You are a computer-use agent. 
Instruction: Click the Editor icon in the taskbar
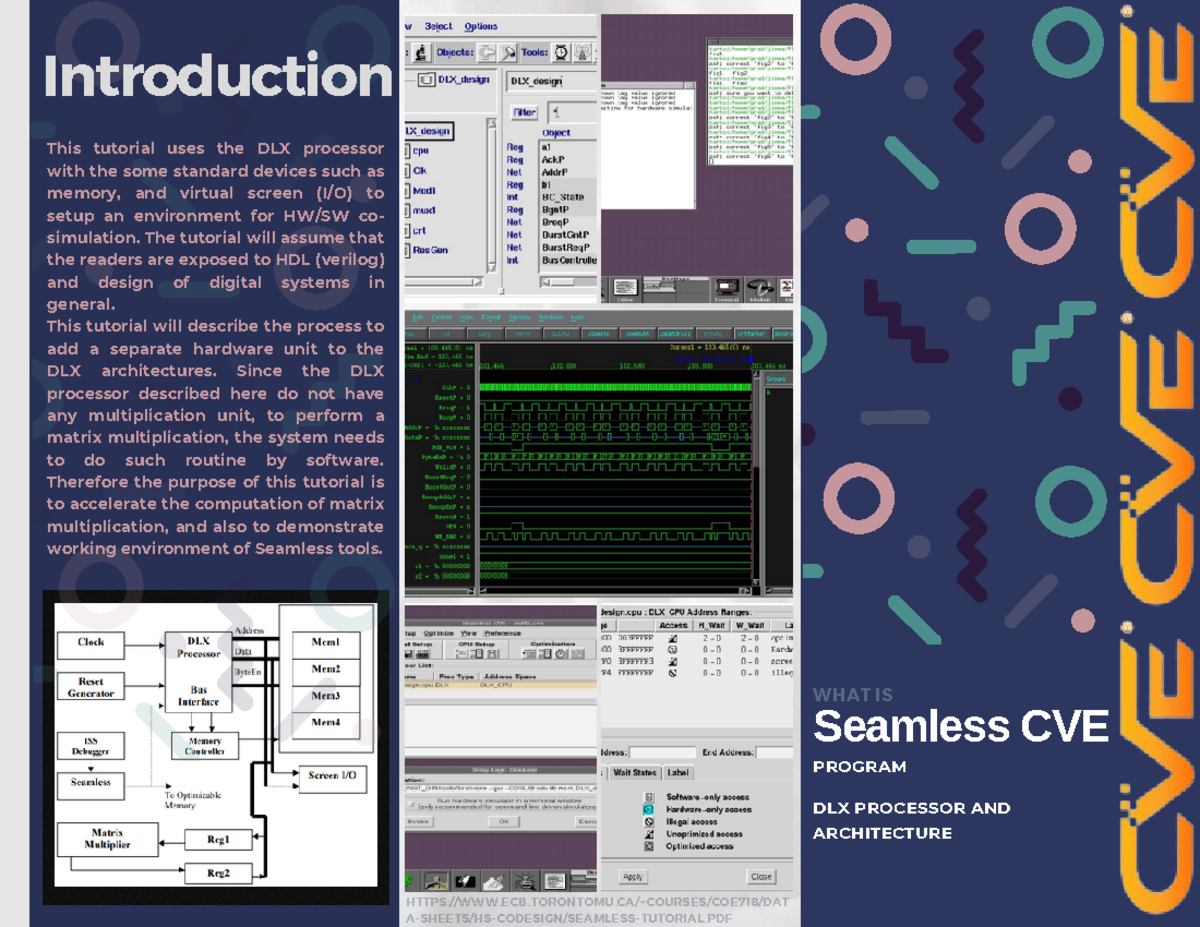point(625,288)
